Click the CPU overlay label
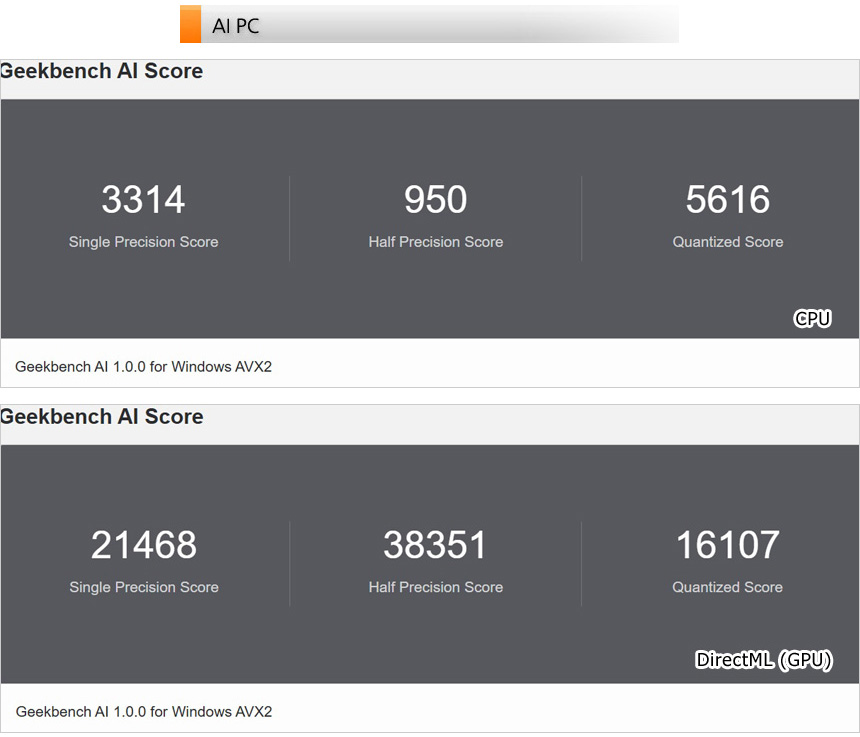The image size is (860, 737). point(812,319)
